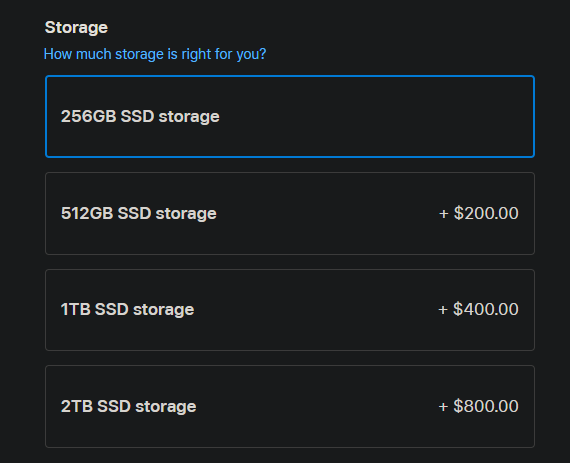570x463 pixels.
Task: Select the 2TB SSD storage option
Action: 290,406
